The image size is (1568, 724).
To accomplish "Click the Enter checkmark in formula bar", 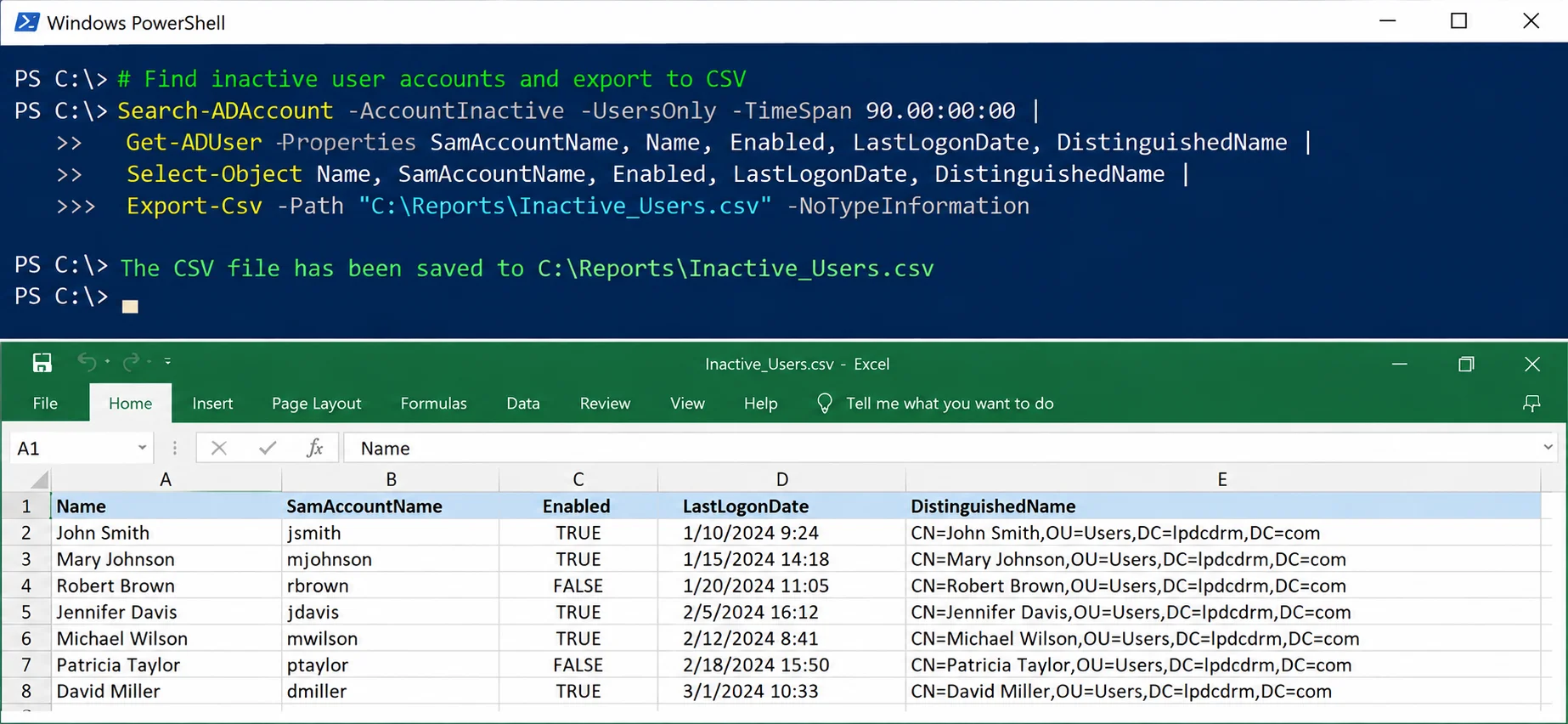I will click(x=268, y=448).
